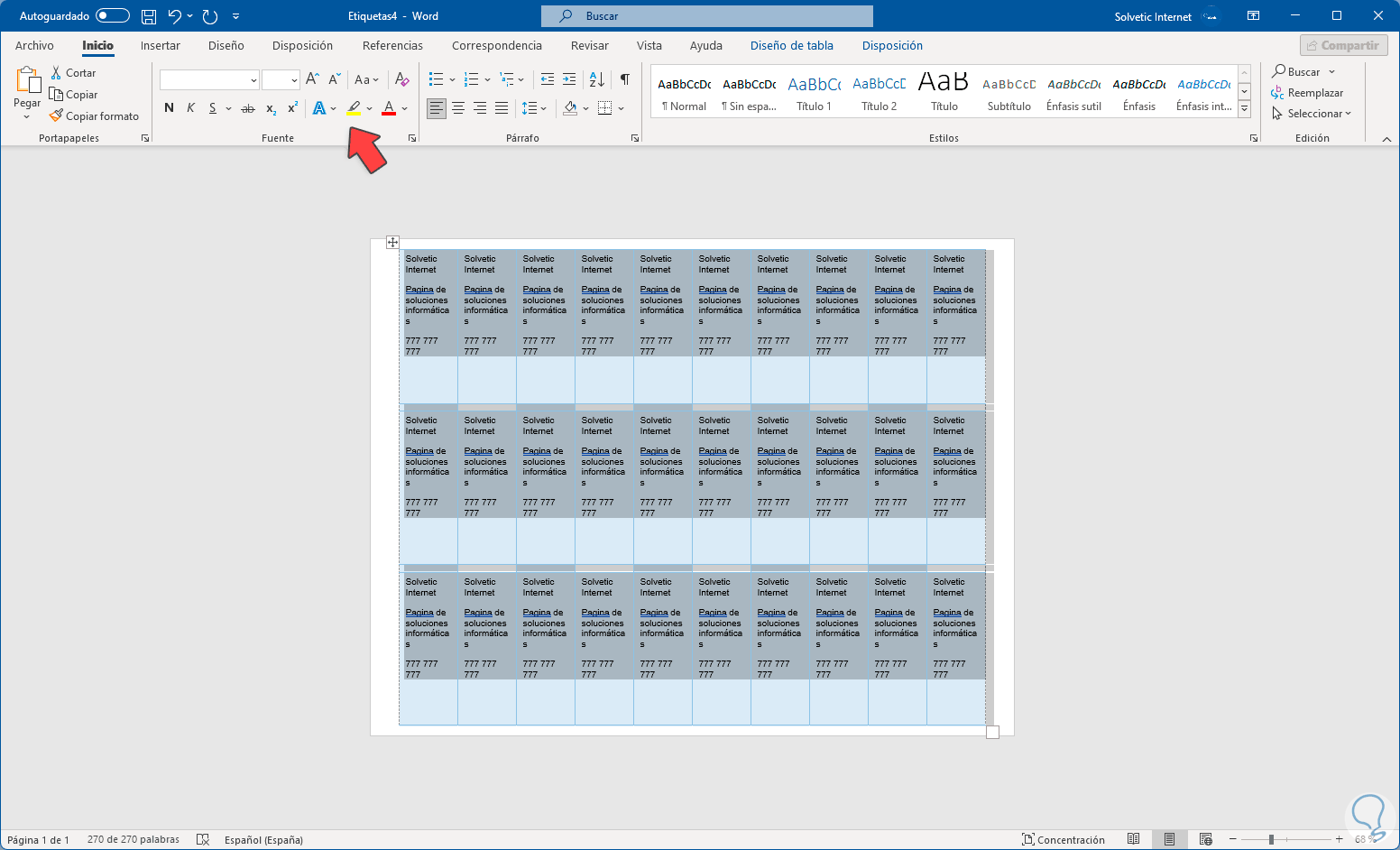This screenshot has width=1400, height=850.
Task: Switch to the Referencias tab
Action: coord(392,45)
